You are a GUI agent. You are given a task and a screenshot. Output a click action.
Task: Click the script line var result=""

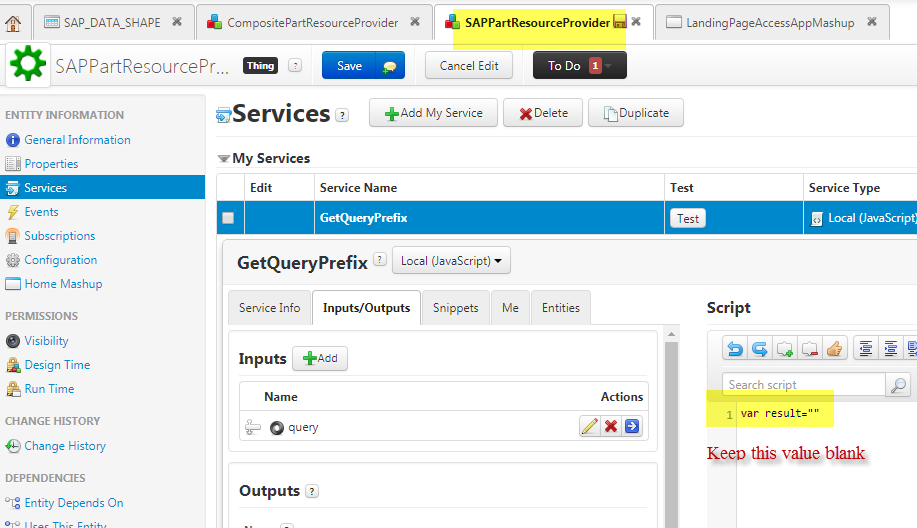pyautogui.click(x=780, y=413)
